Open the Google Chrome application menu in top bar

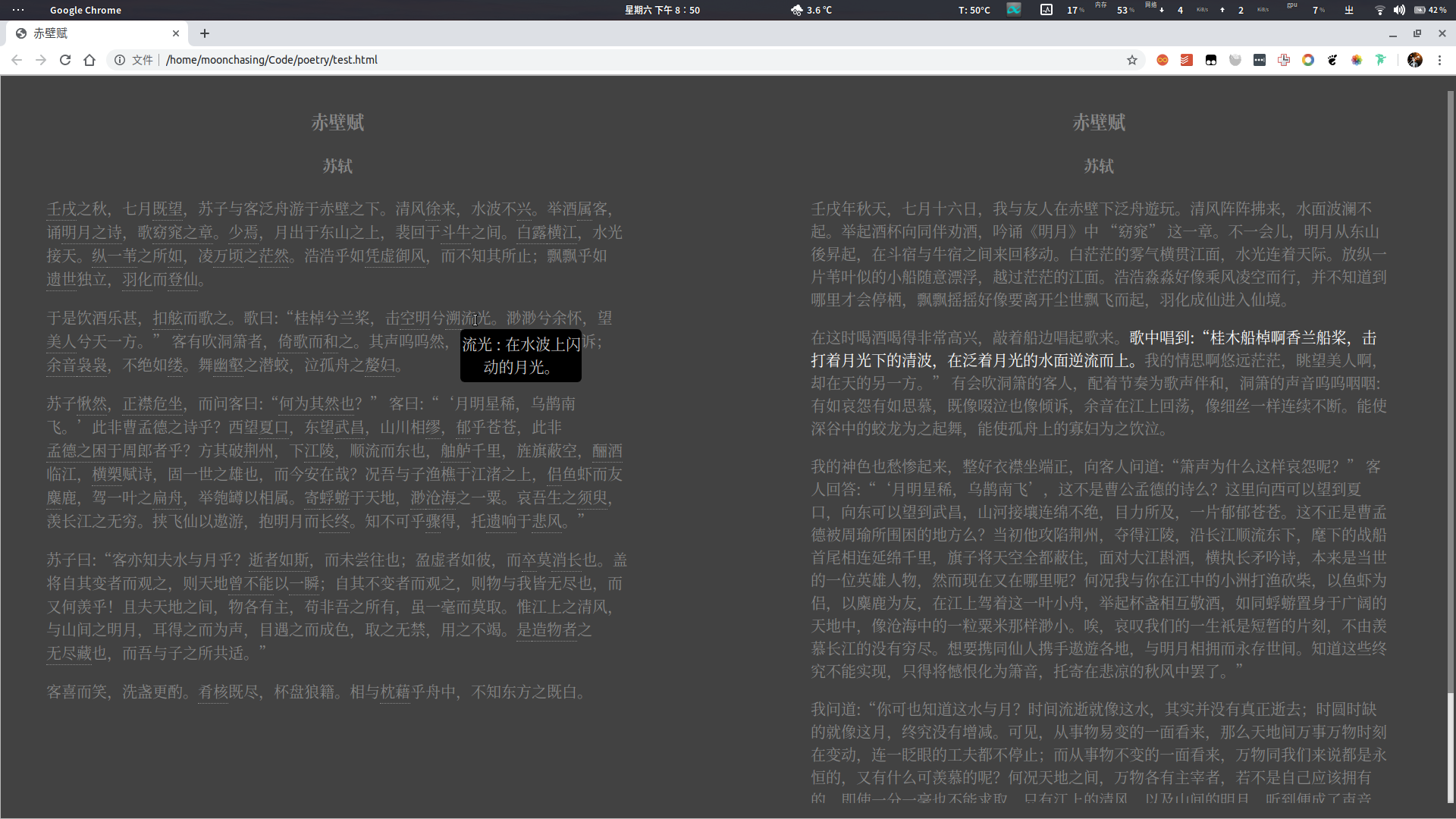[x=85, y=10]
